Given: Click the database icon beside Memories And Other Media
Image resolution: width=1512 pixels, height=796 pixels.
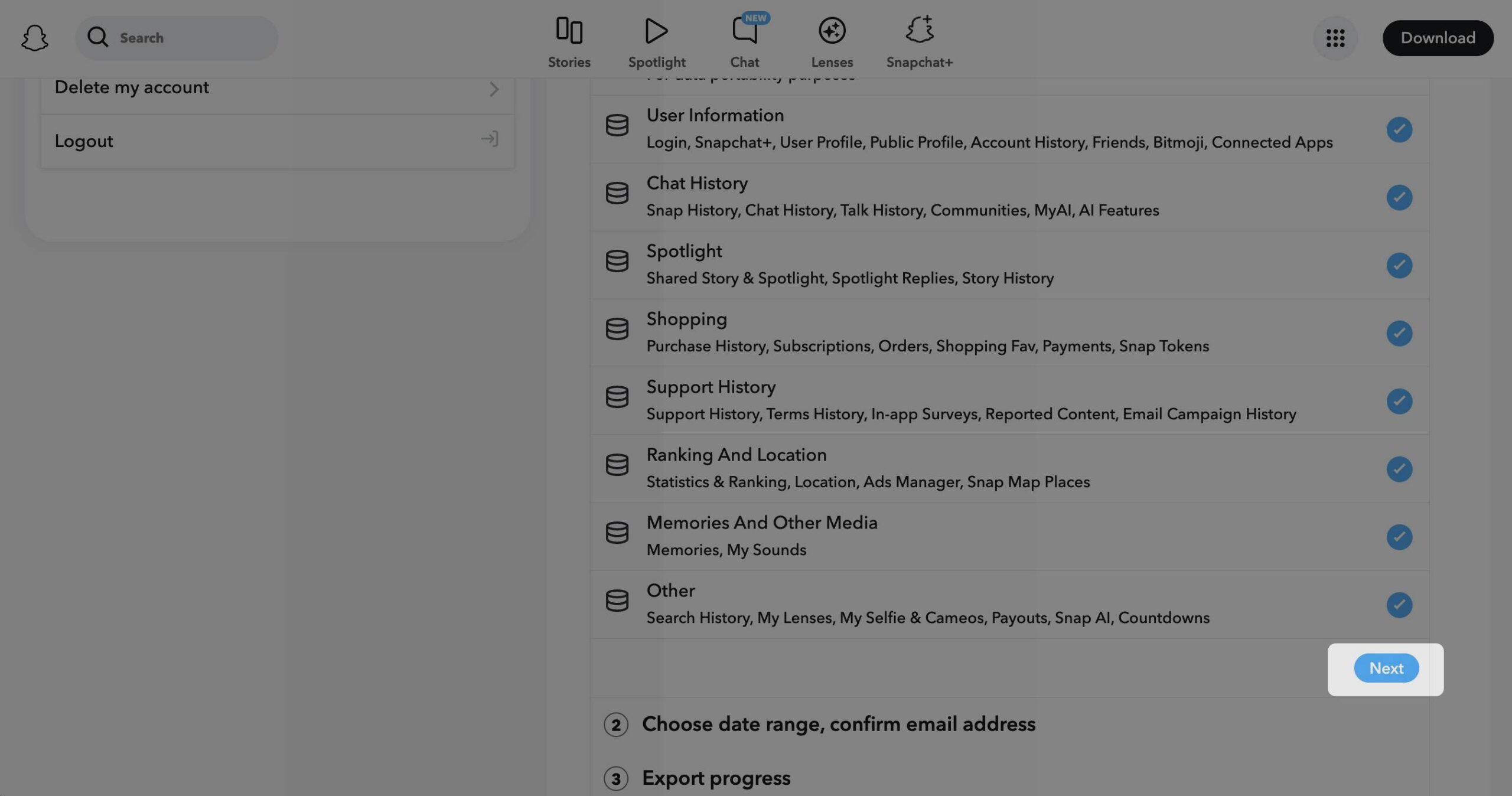Looking at the screenshot, I should coord(617,533).
